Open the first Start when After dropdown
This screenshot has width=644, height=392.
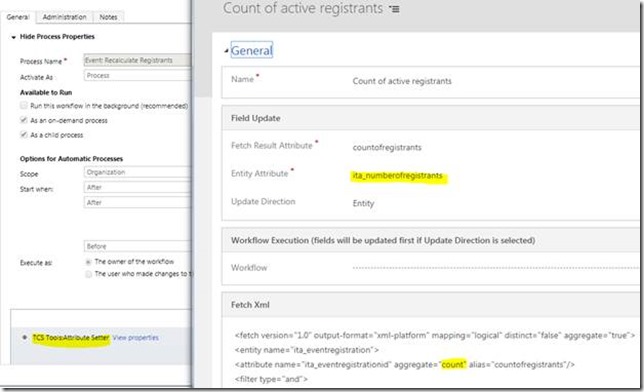[137, 187]
